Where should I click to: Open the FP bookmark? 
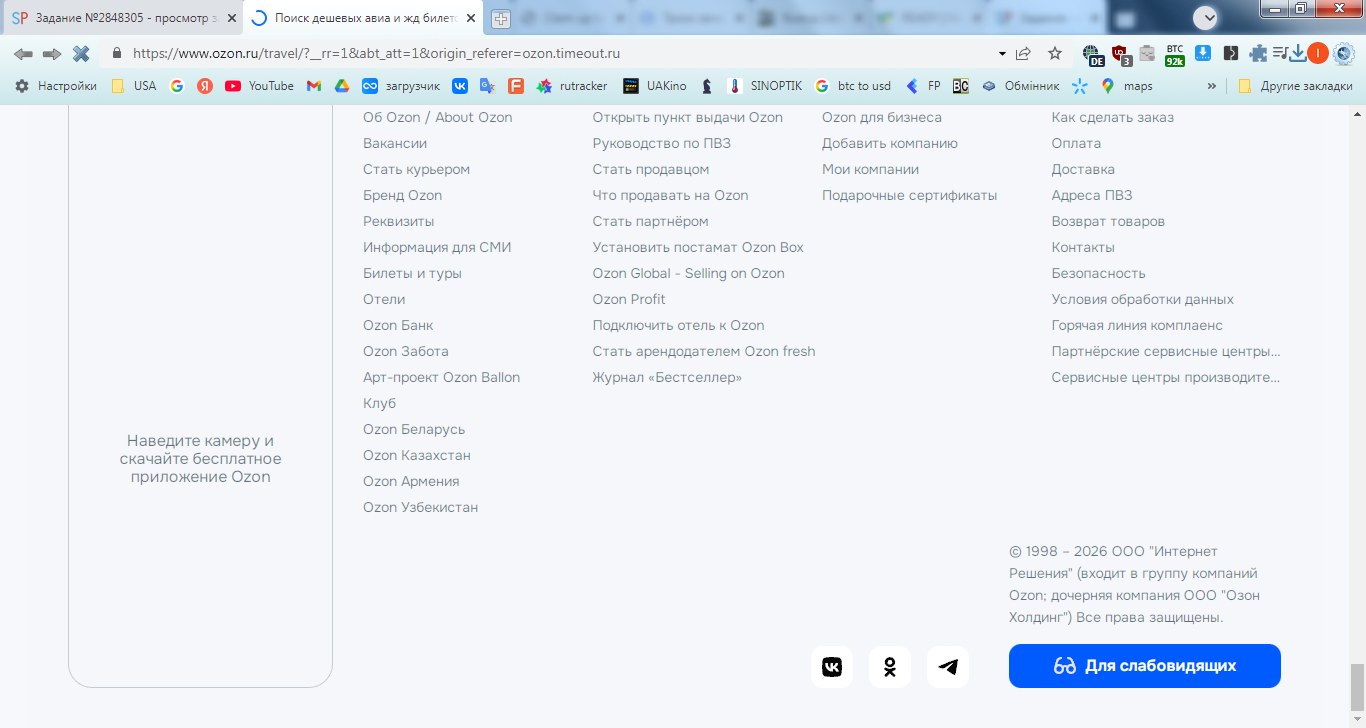[x=923, y=86]
